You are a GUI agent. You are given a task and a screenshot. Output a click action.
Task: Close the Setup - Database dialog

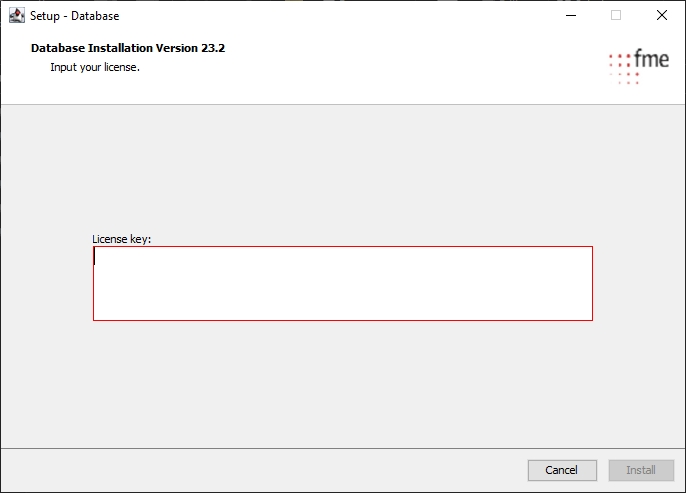pos(662,15)
